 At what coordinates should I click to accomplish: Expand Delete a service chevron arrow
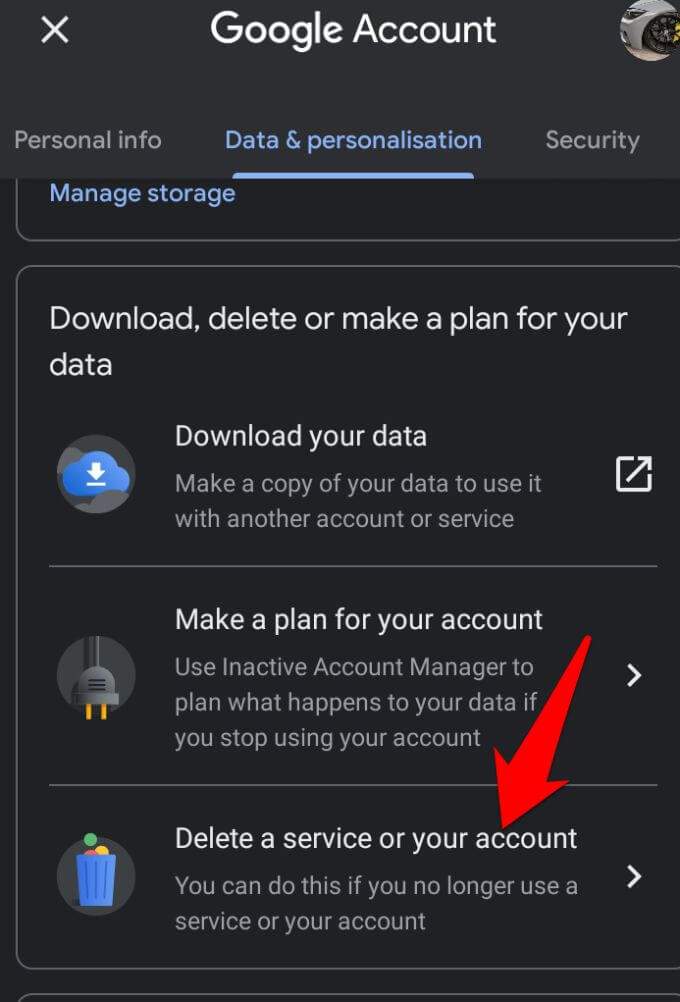pos(633,877)
